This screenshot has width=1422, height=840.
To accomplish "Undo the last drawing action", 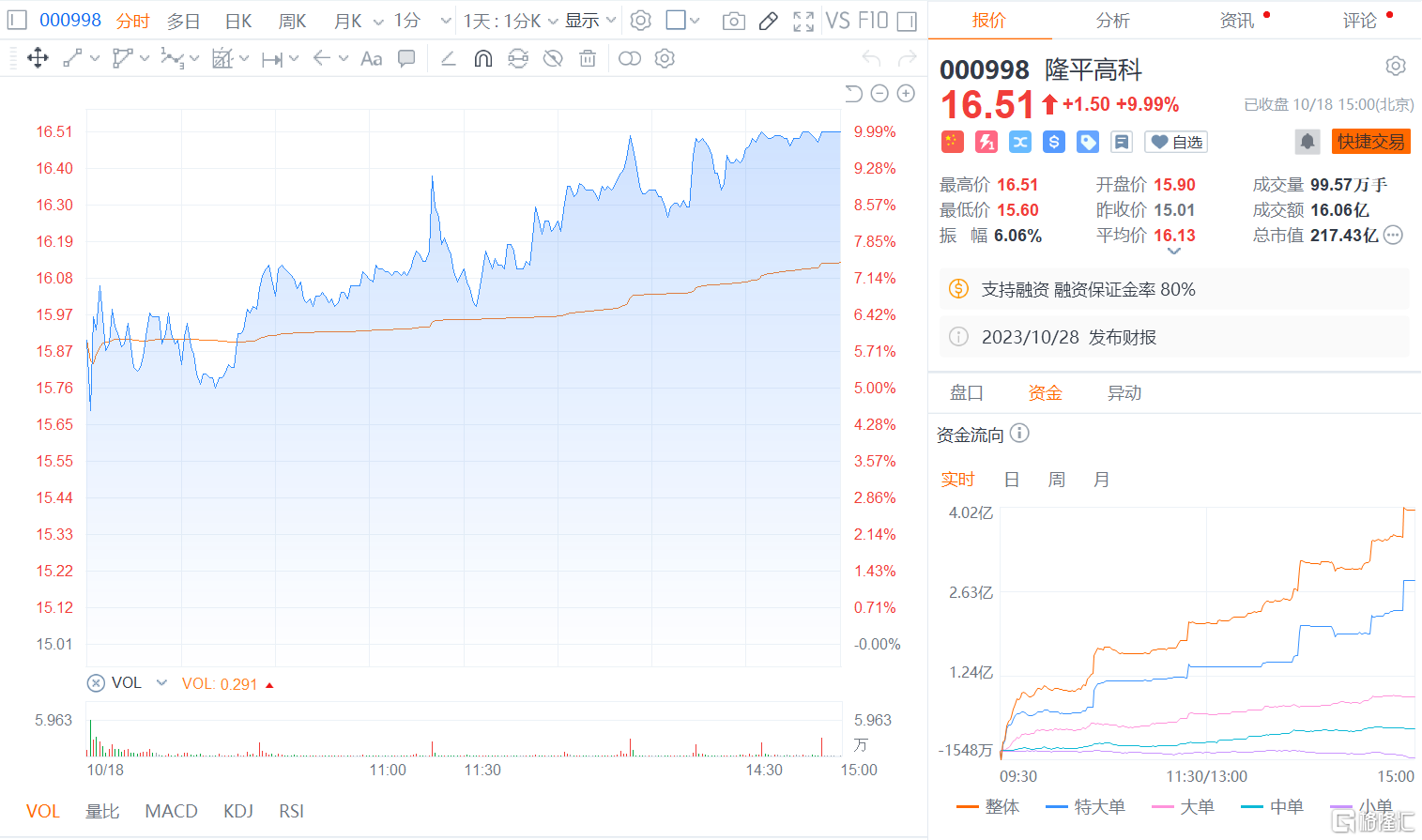I will (x=871, y=58).
